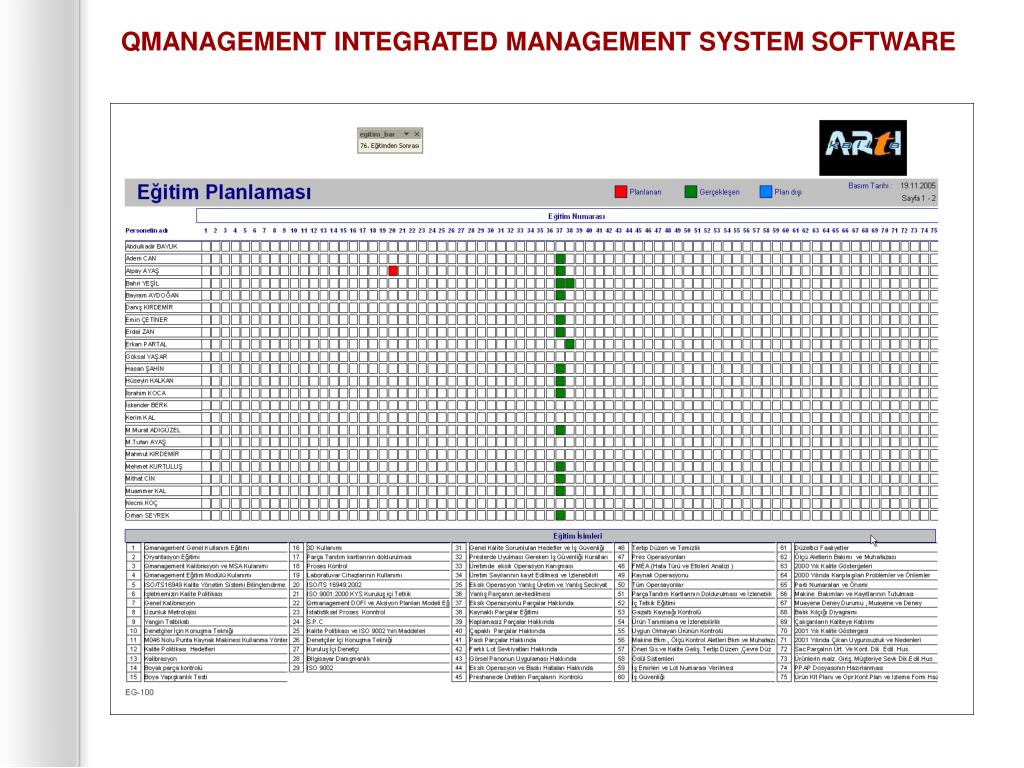Click training name 'PPAP Dosyasının Hazırlanması'
The image size is (1024, 768).
[x=839, y=668]
